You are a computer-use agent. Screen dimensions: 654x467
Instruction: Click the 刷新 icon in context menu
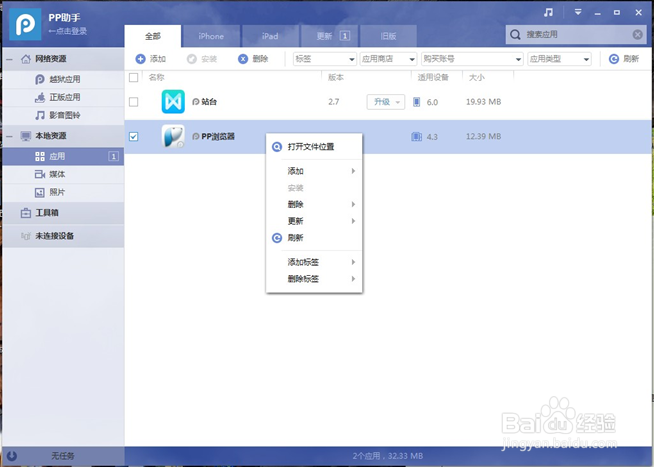tap(277, 238)
